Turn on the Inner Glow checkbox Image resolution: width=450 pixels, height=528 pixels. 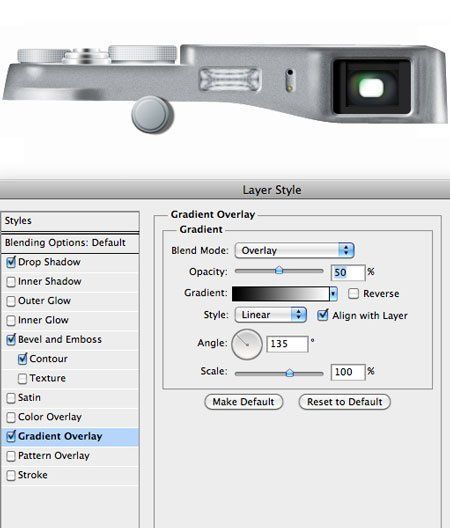point(11,320)
